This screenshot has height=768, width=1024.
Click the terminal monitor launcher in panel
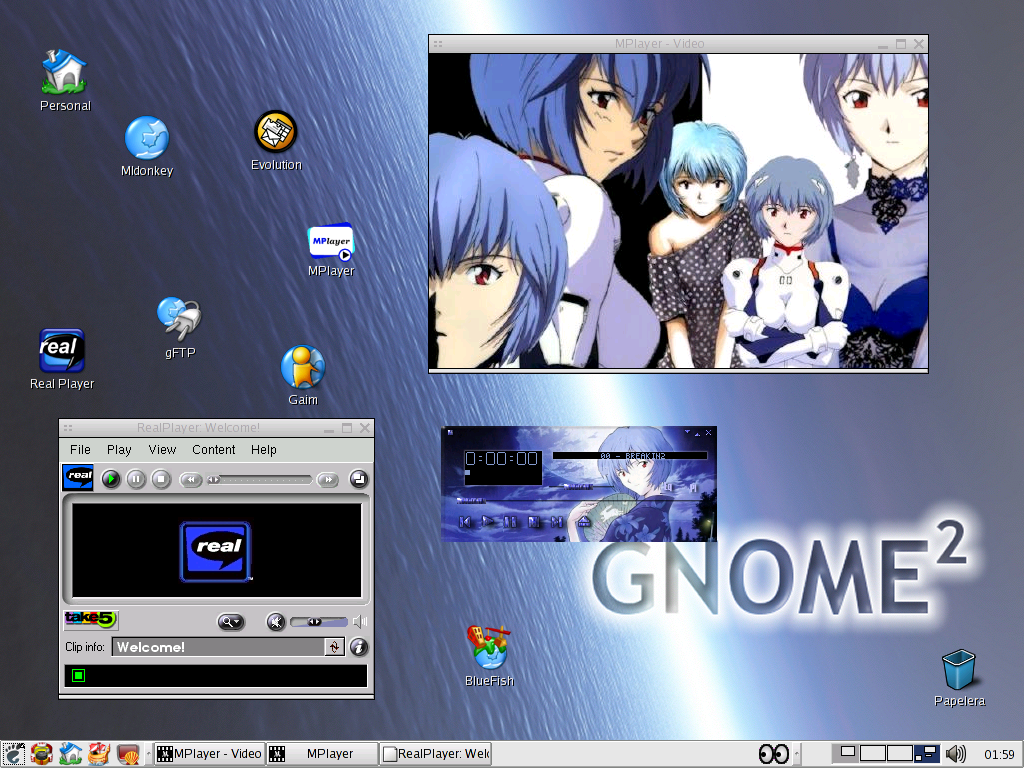coord(129,754)
